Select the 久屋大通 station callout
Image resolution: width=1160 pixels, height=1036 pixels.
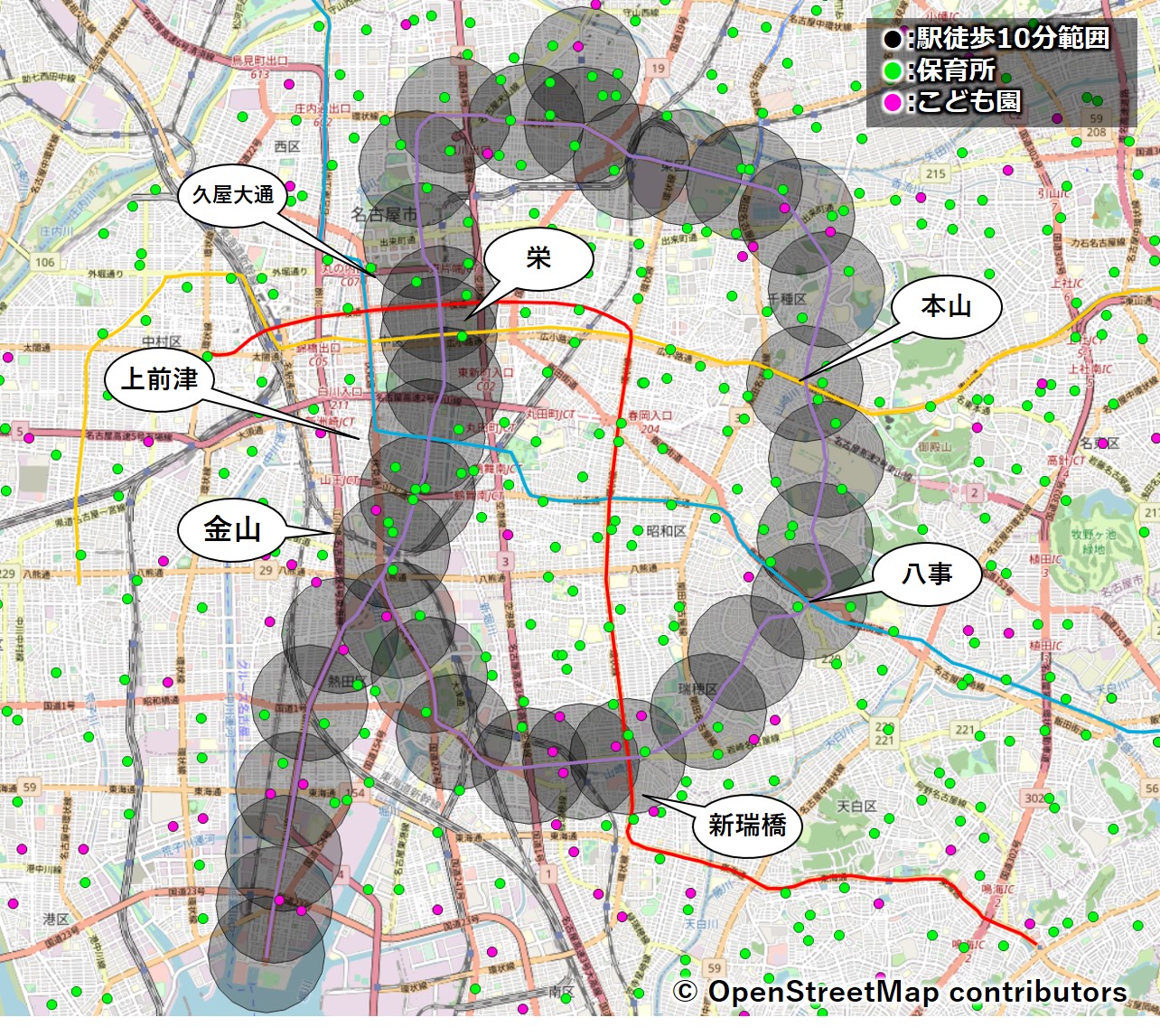pos(232,194)
